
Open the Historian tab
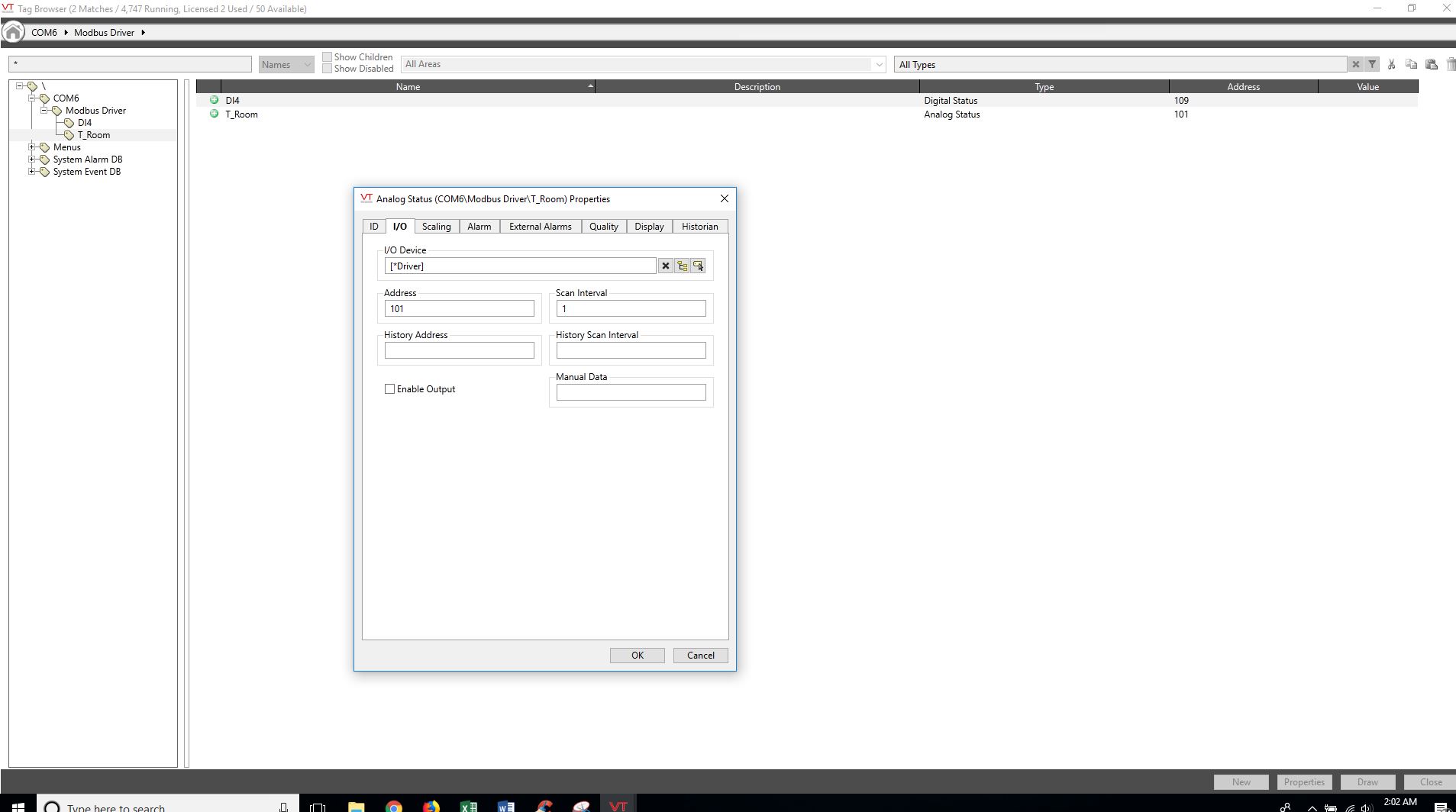click(x=700, y=227)
